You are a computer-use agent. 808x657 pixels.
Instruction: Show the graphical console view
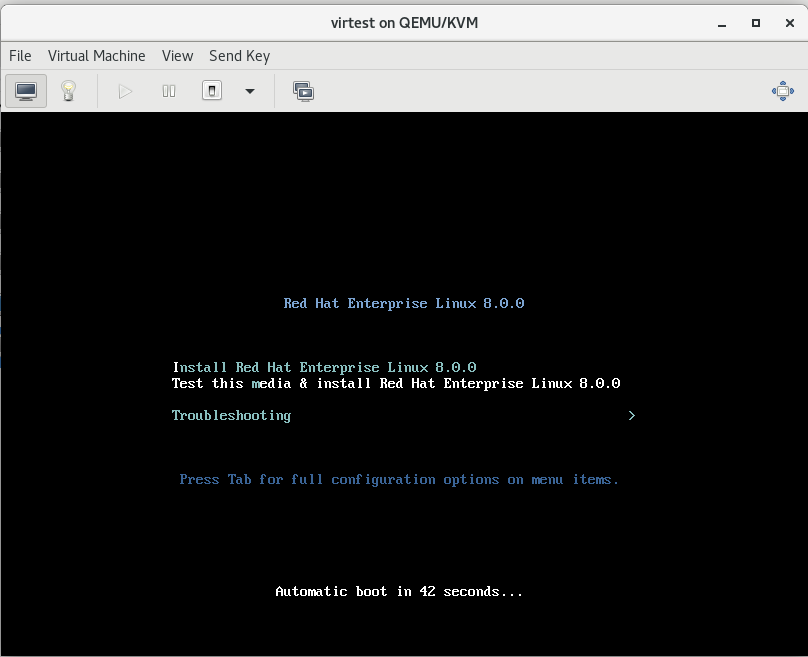coord(26,91)
